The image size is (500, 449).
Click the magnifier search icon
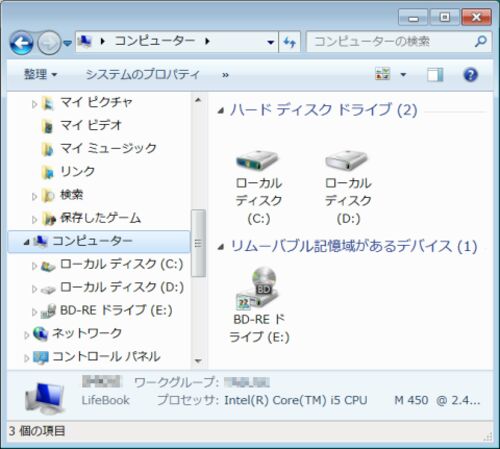481,41
